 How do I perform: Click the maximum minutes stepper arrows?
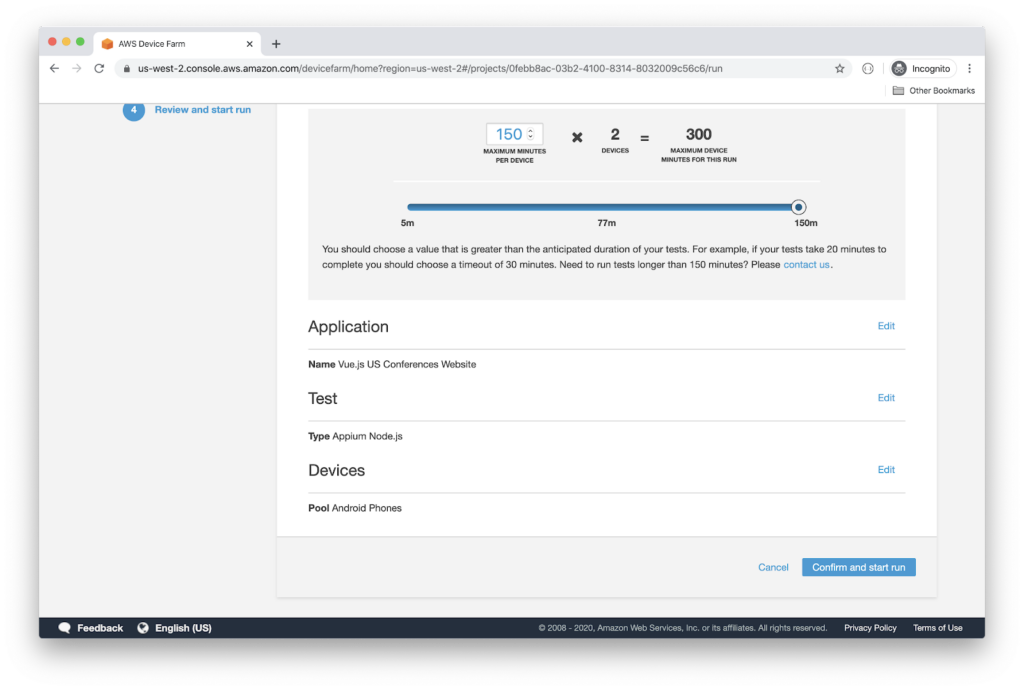coord(530,134)
